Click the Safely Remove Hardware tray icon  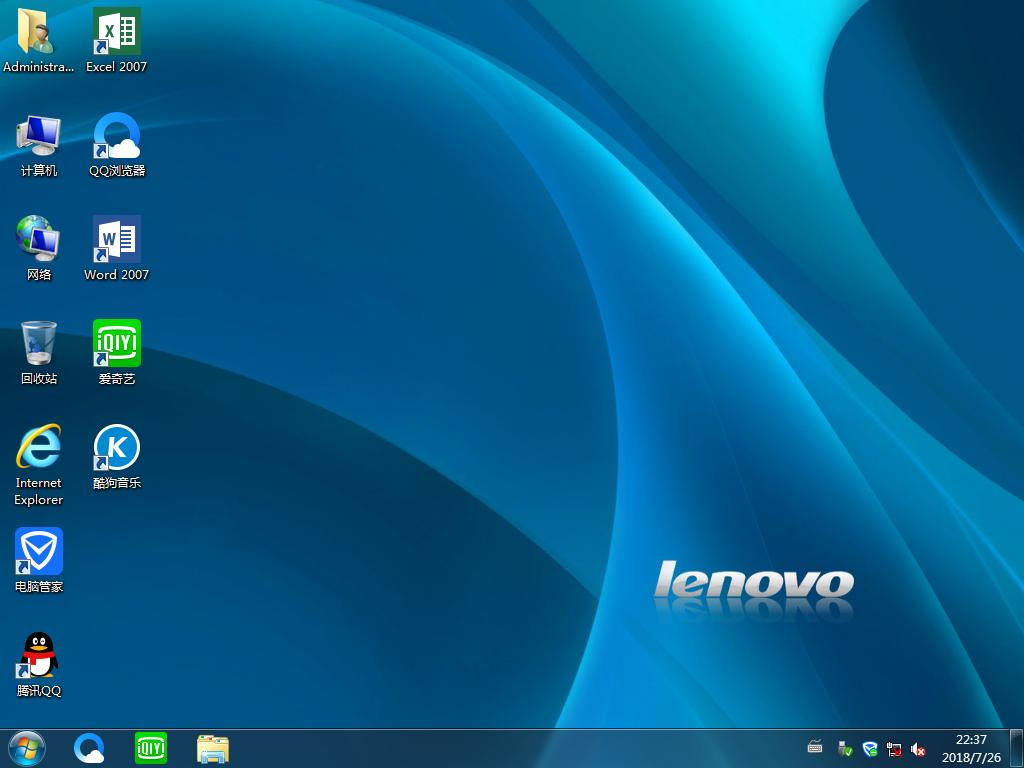click(x=845, y=749)
